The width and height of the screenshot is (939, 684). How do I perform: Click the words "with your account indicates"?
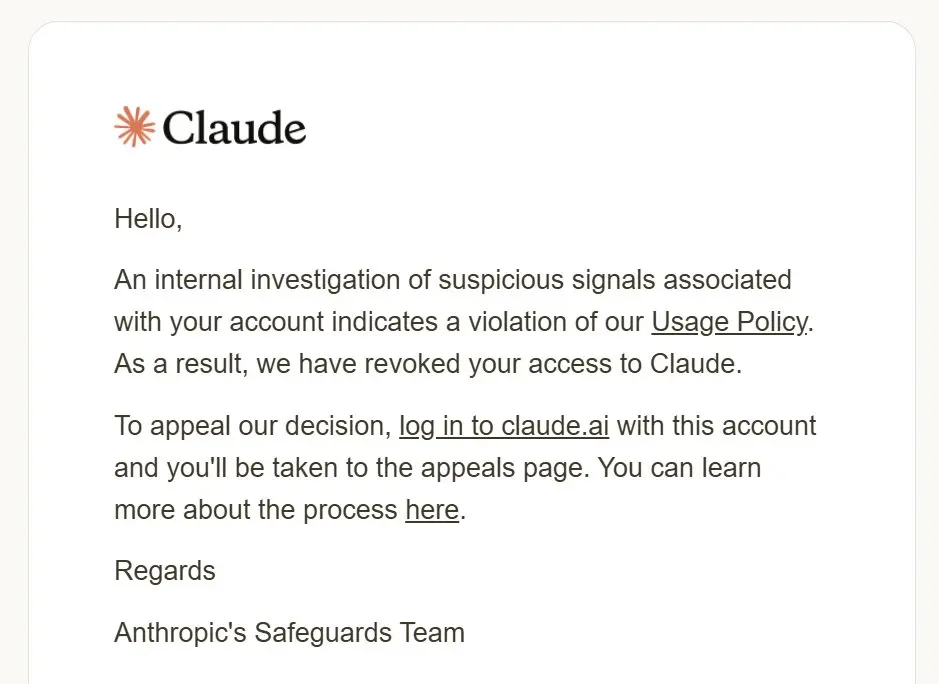[x=275, y=322]
